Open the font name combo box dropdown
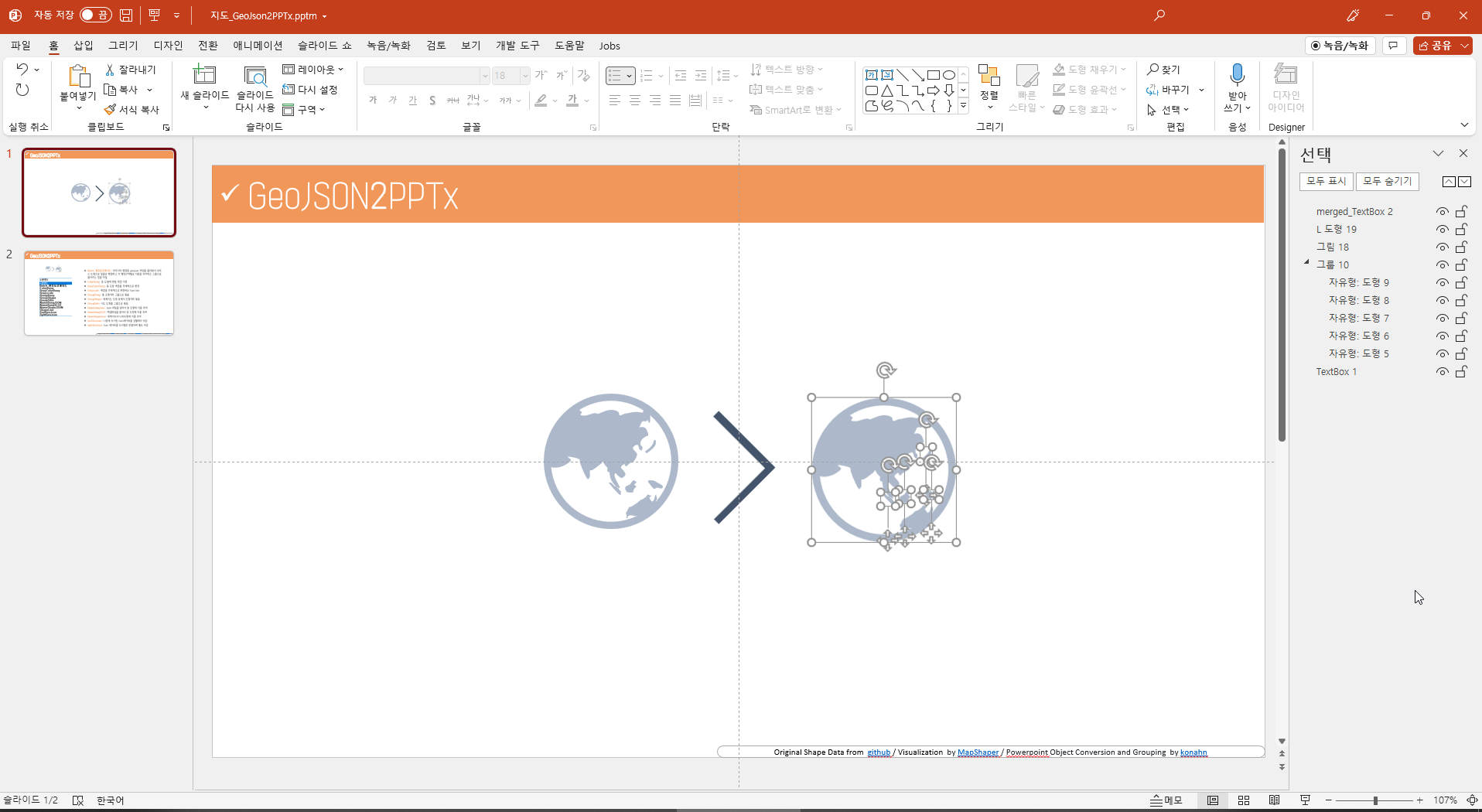Viewport: 1482px width, 812px height. tap(485, 76)
